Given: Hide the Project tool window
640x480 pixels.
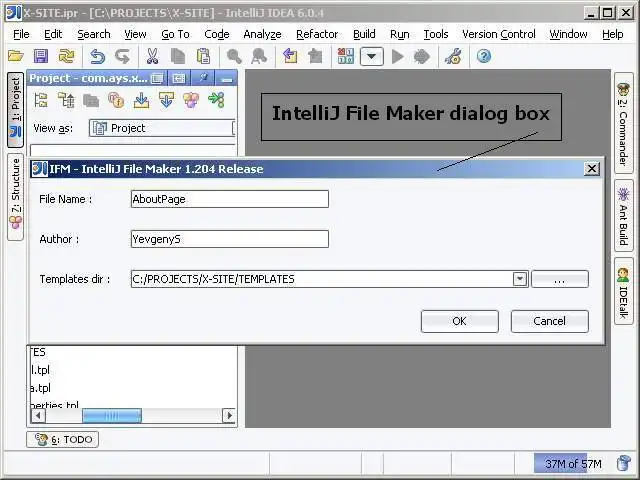Looking at the screenshot, I should [226, 78].
